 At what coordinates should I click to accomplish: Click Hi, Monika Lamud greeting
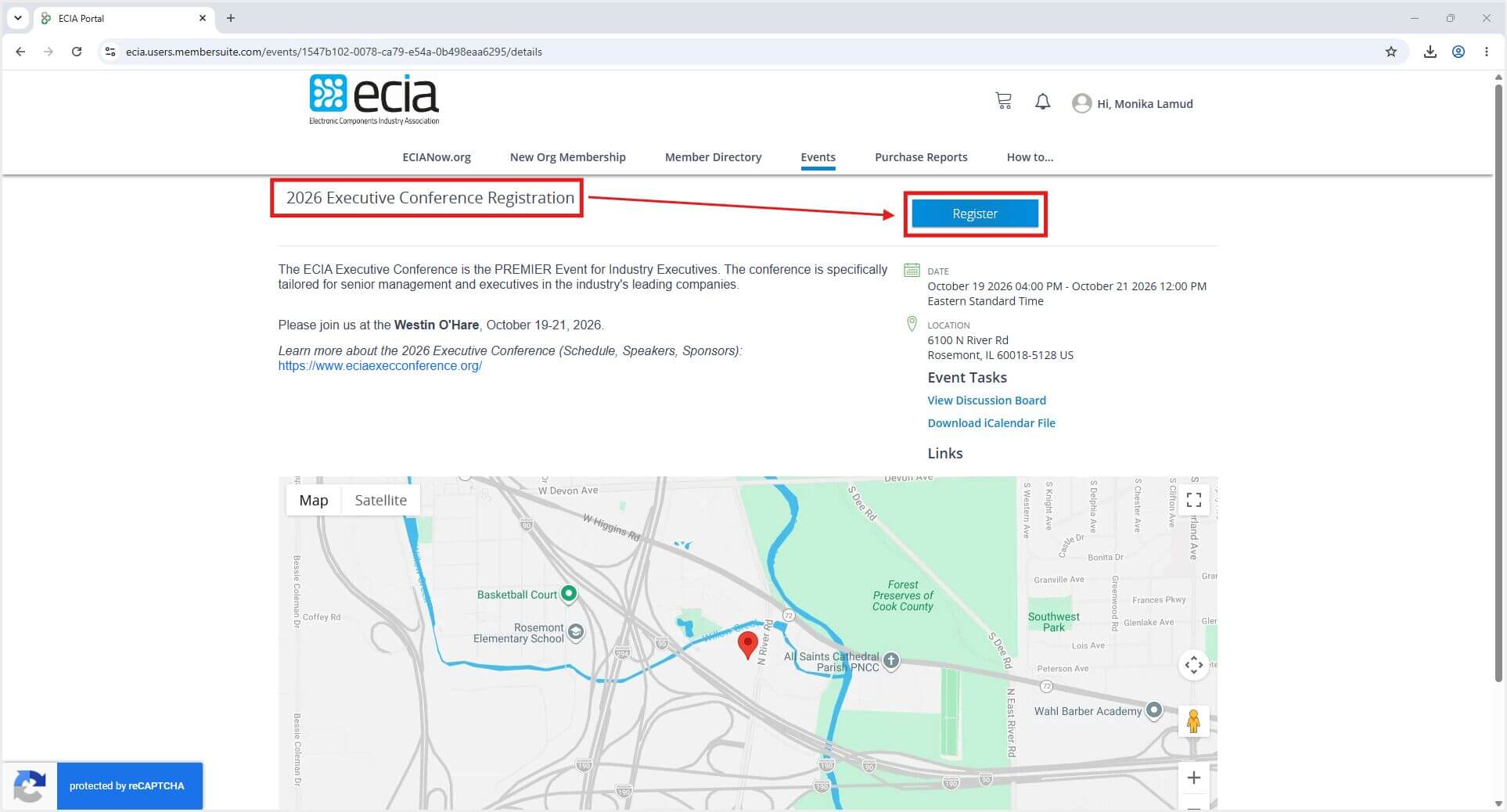click(x=1145, y=104)
